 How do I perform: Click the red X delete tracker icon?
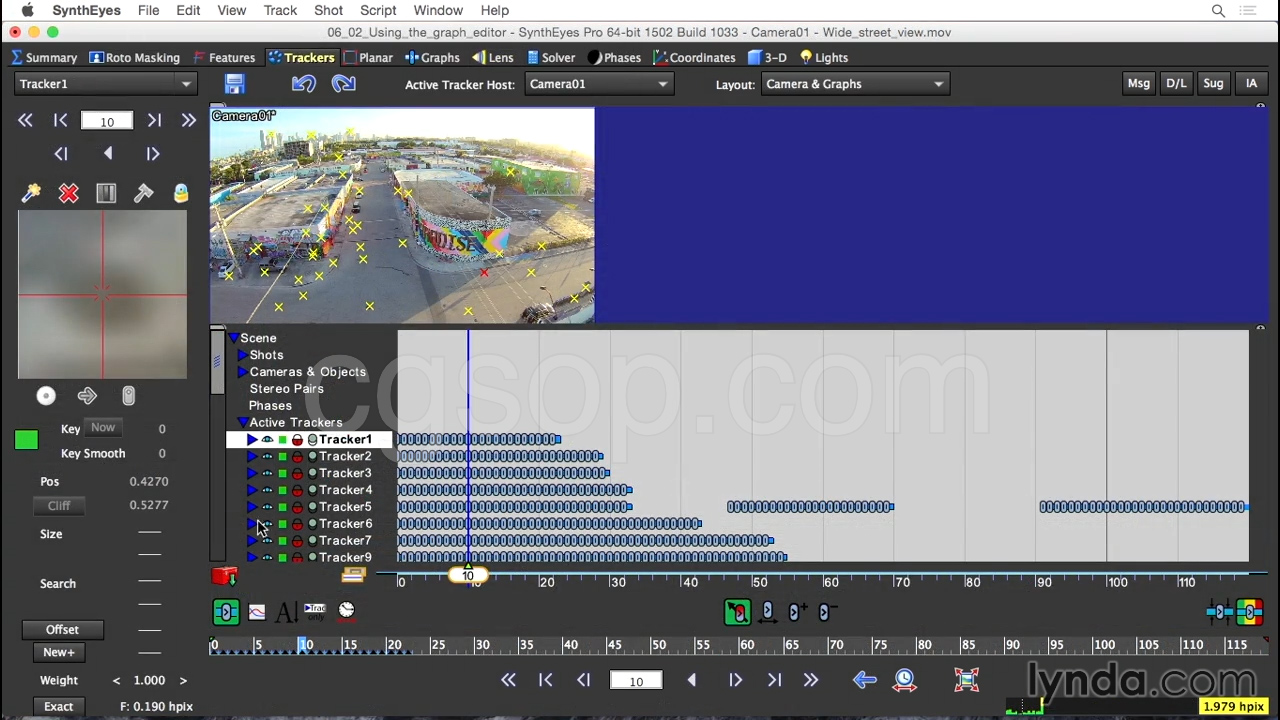point(68,193)
